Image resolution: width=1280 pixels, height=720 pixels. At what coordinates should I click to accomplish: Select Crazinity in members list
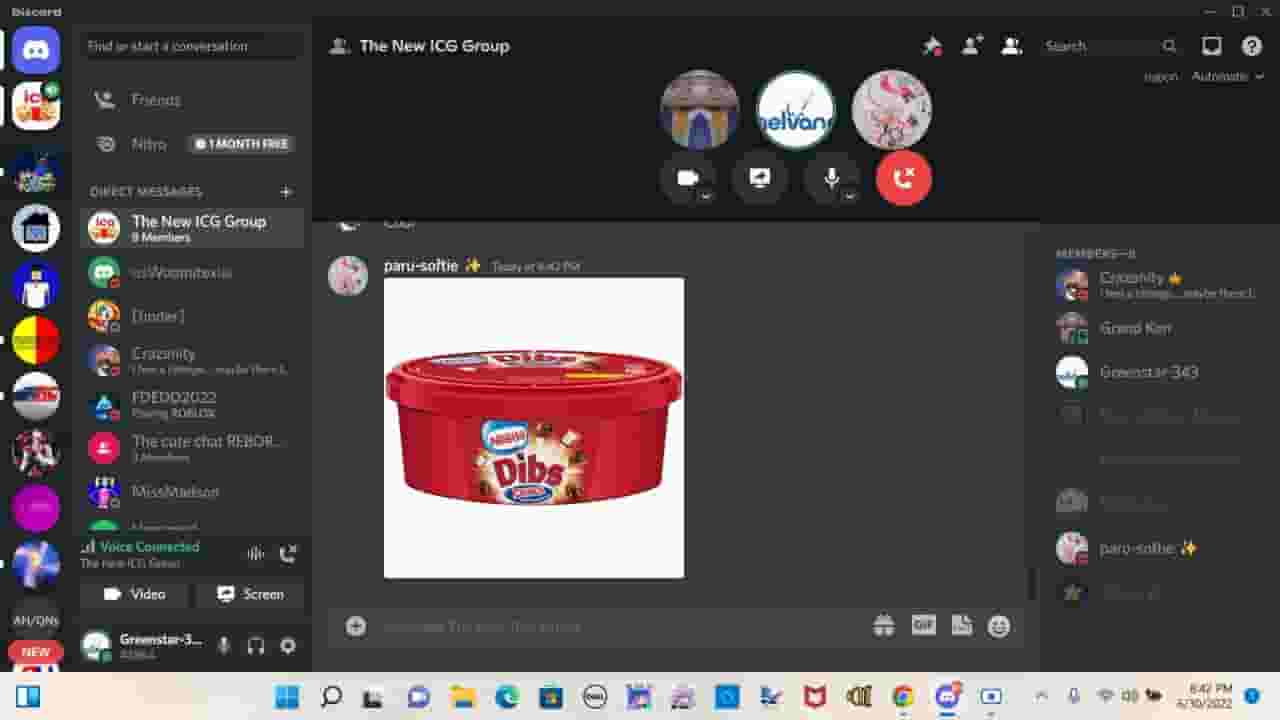tap(1158, 284)
